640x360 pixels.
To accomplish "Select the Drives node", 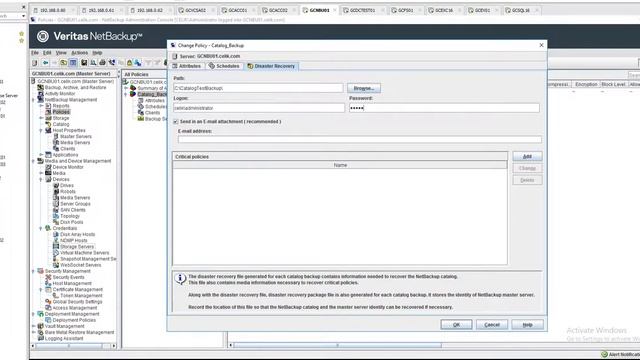I will click(67, 185).
